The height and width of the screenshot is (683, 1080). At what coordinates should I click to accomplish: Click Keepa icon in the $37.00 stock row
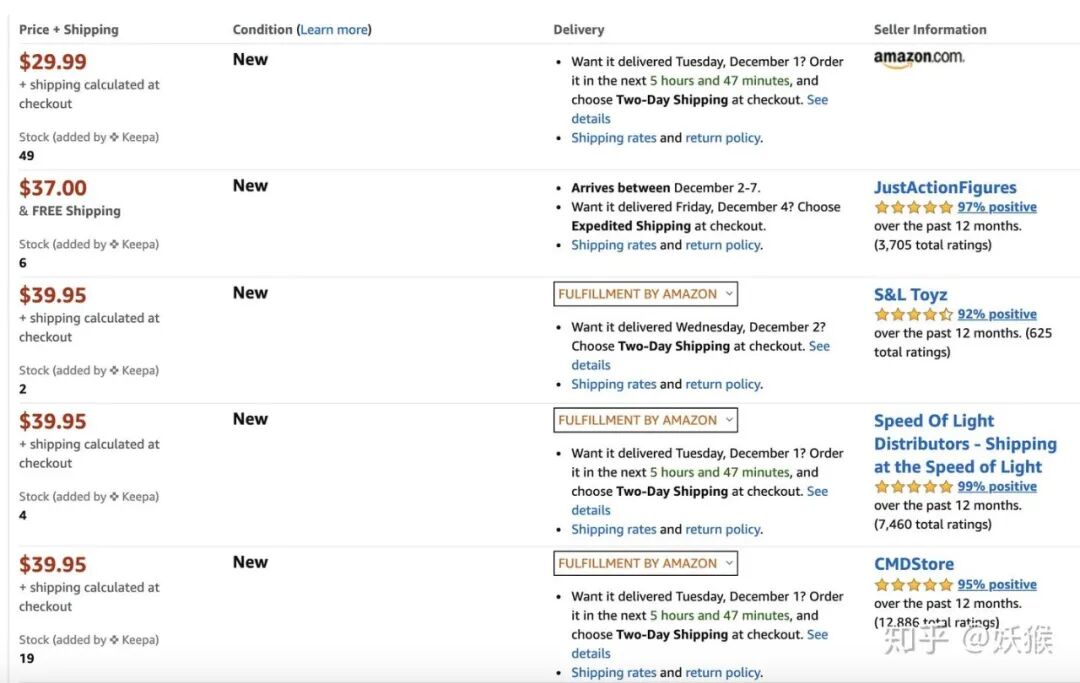click(114, 244)
